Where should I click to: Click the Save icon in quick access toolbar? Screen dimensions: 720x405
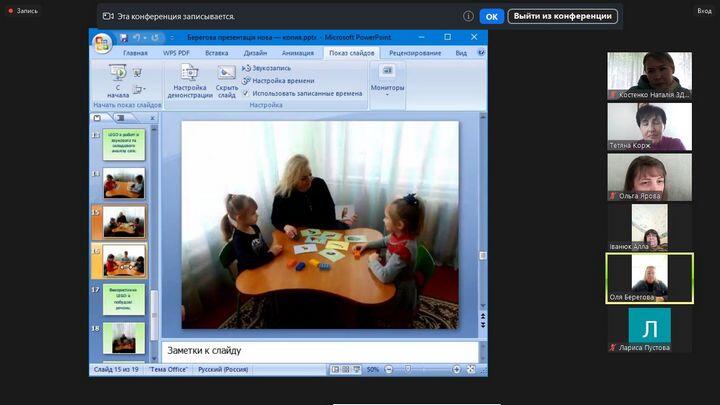[x=123, y=38]
